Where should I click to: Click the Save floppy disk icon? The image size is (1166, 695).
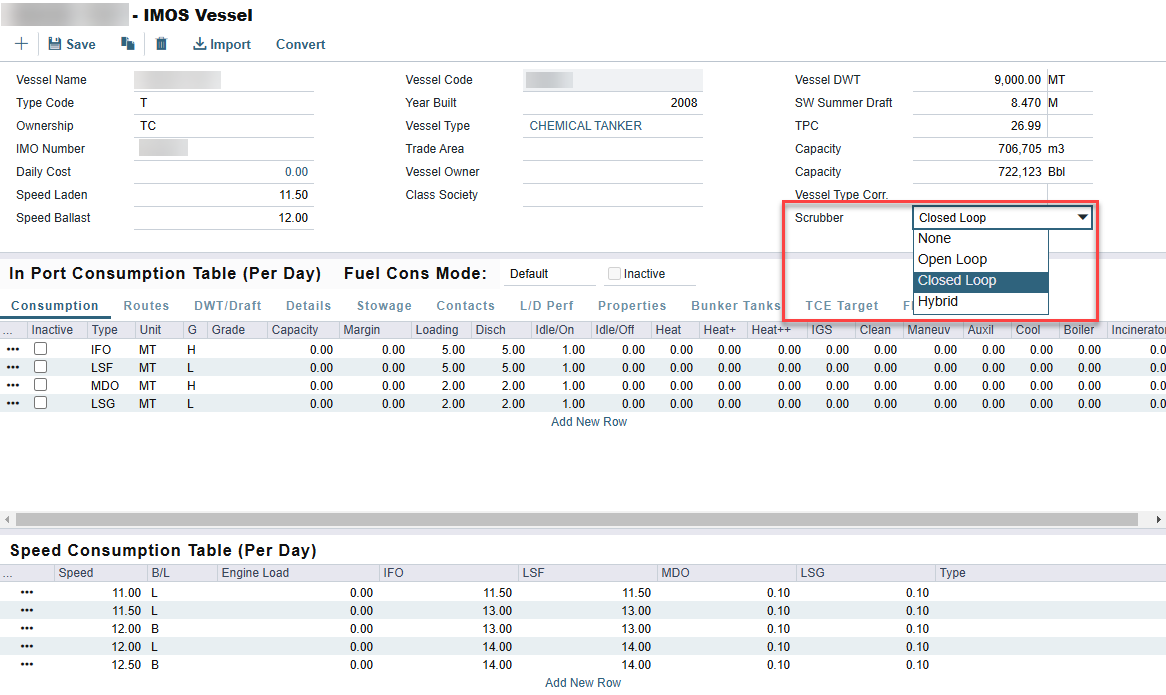[x=55, y=44]
